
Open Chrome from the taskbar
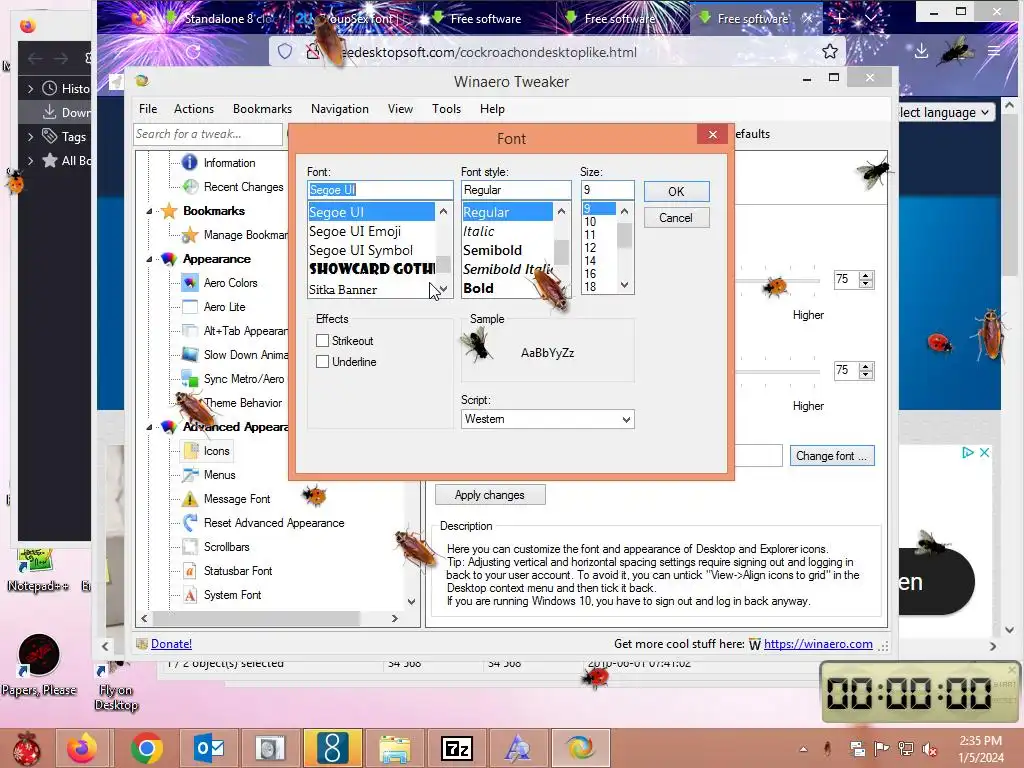point(146,748)
